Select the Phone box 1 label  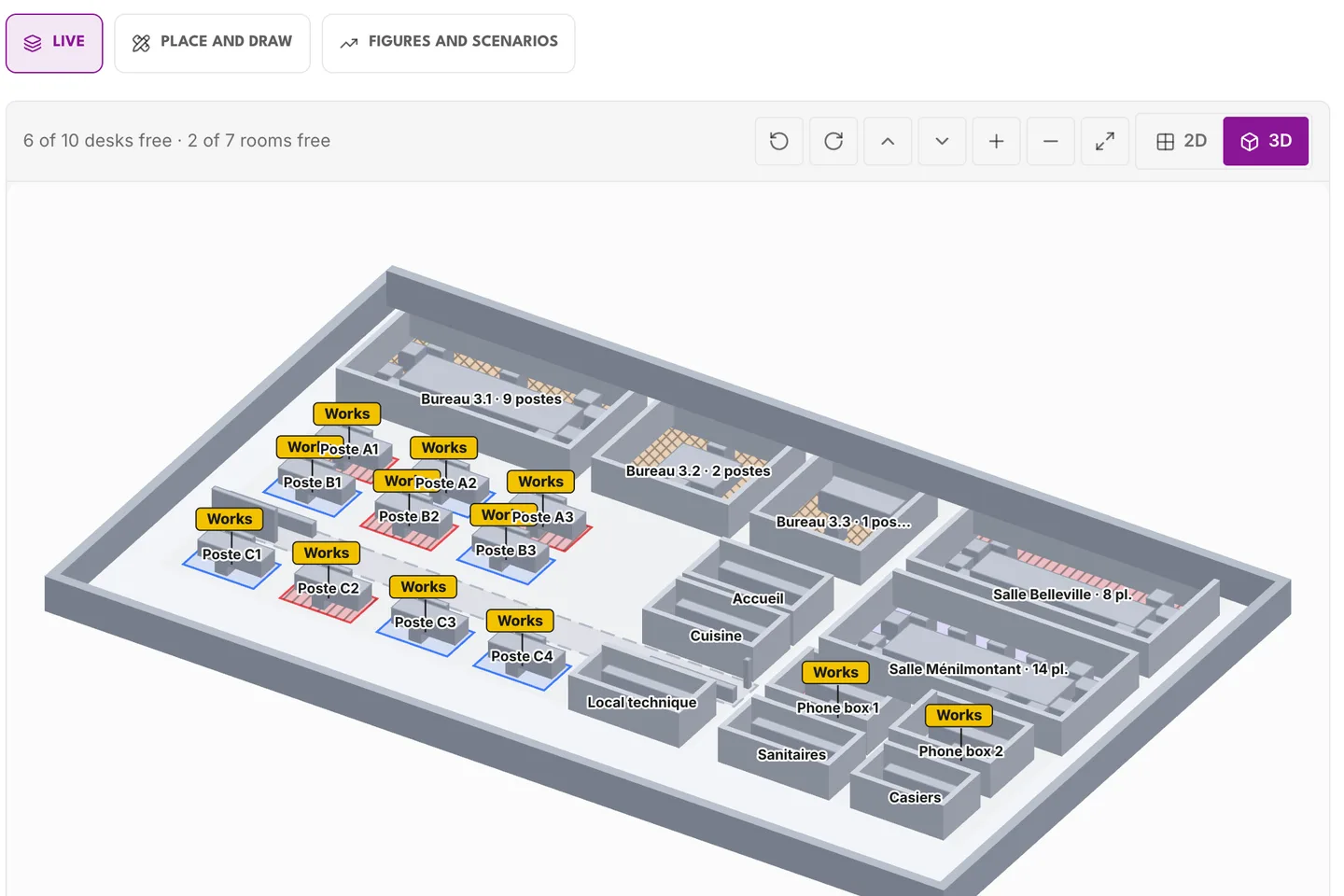[838, 707]
